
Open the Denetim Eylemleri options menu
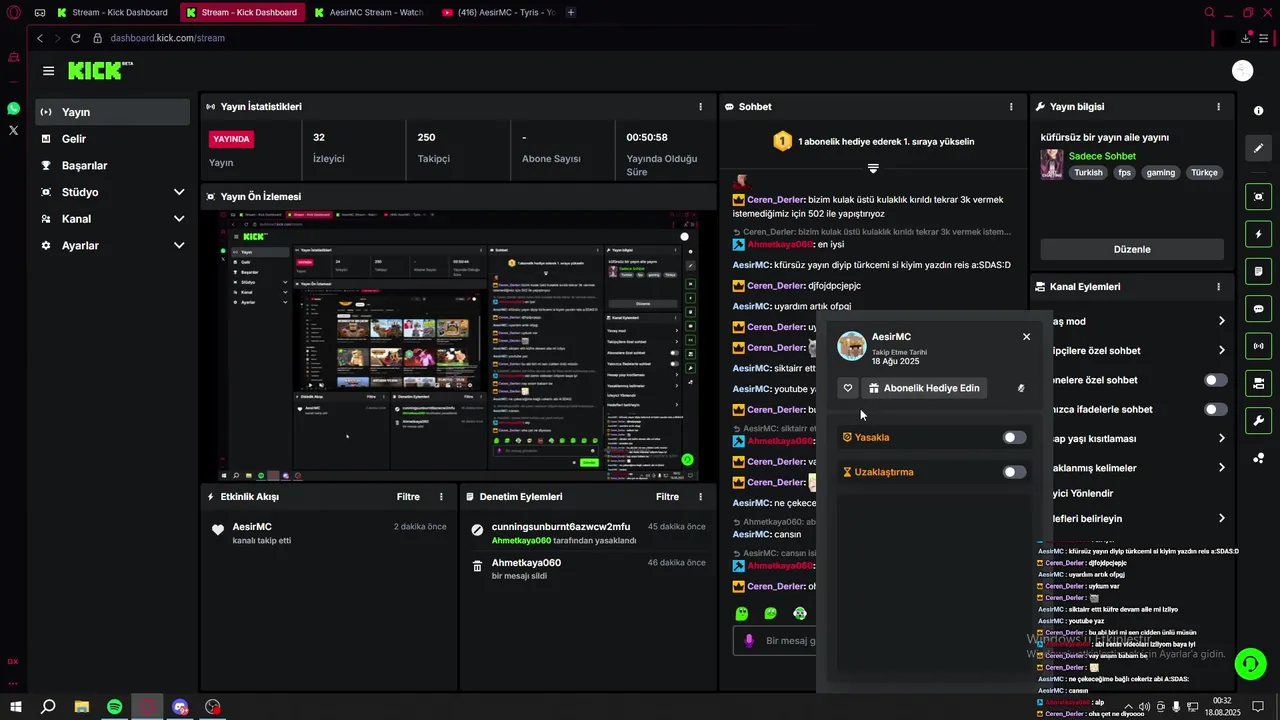pos(700,497)
